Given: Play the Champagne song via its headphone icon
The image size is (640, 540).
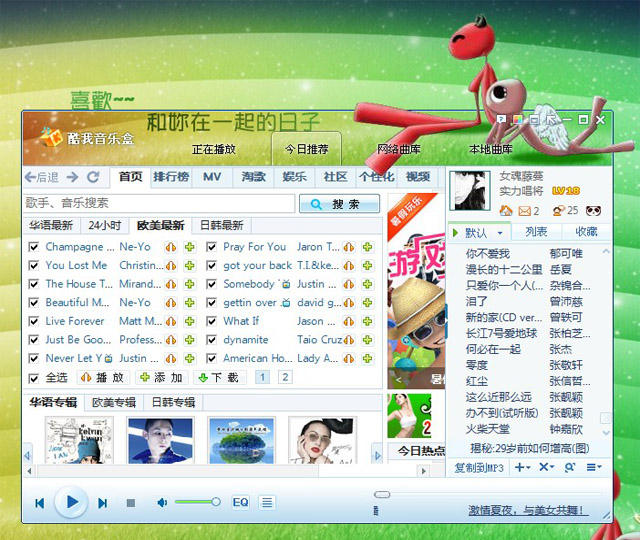Looking at the screenshot, I should pyautogui.click(x=171, y=247).
